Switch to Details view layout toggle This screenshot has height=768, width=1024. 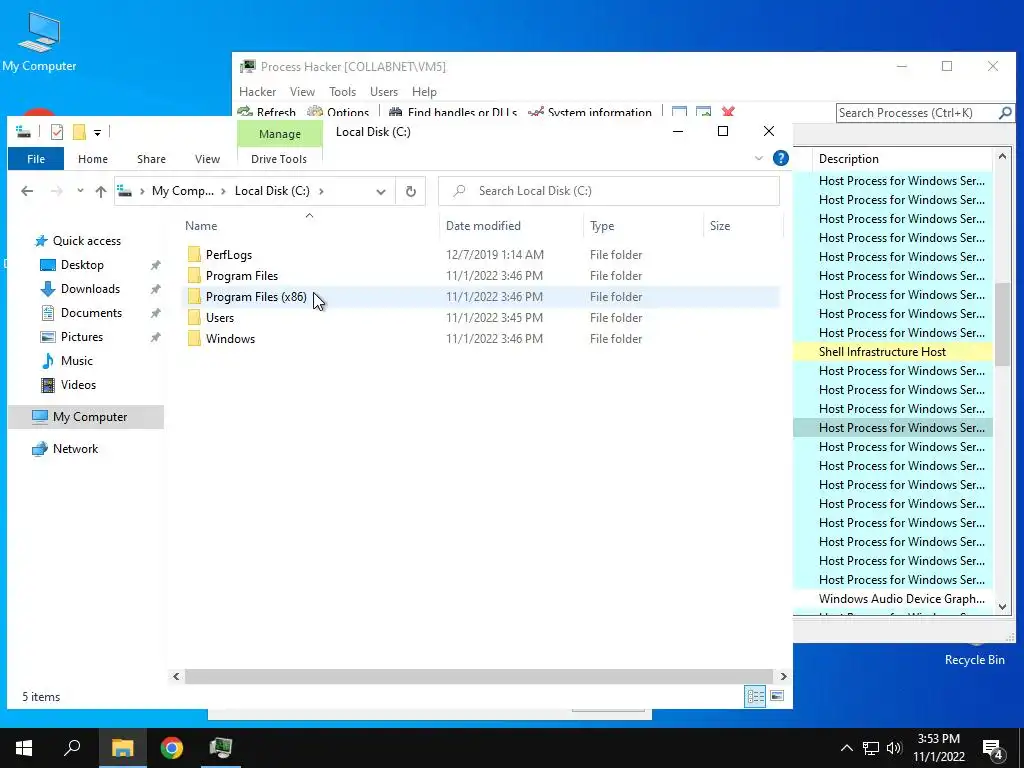(756, 696)
